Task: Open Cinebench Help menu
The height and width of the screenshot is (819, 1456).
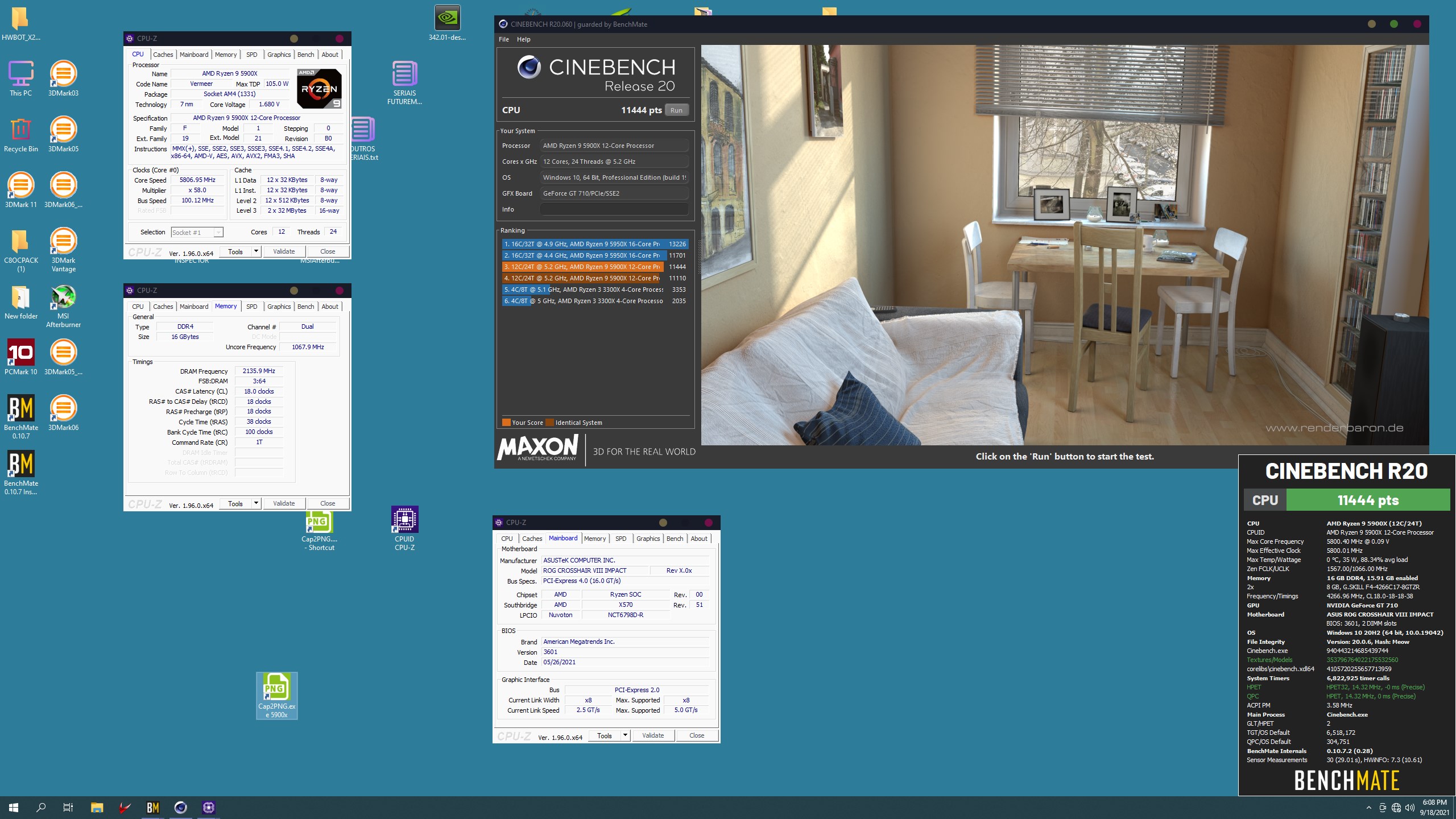Action: pos(523,39)
